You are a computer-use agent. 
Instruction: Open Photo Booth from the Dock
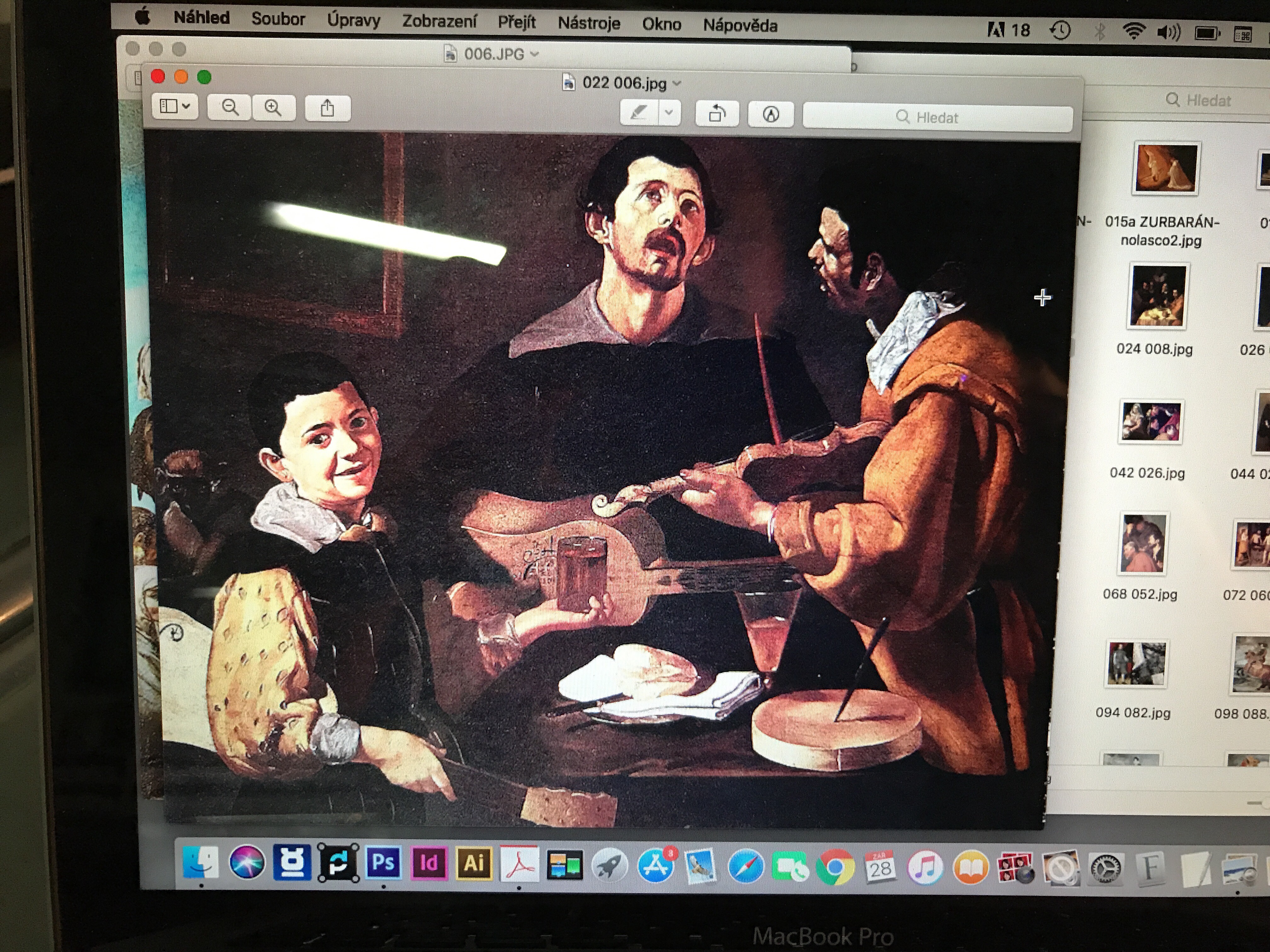[x=1015, y=868]
